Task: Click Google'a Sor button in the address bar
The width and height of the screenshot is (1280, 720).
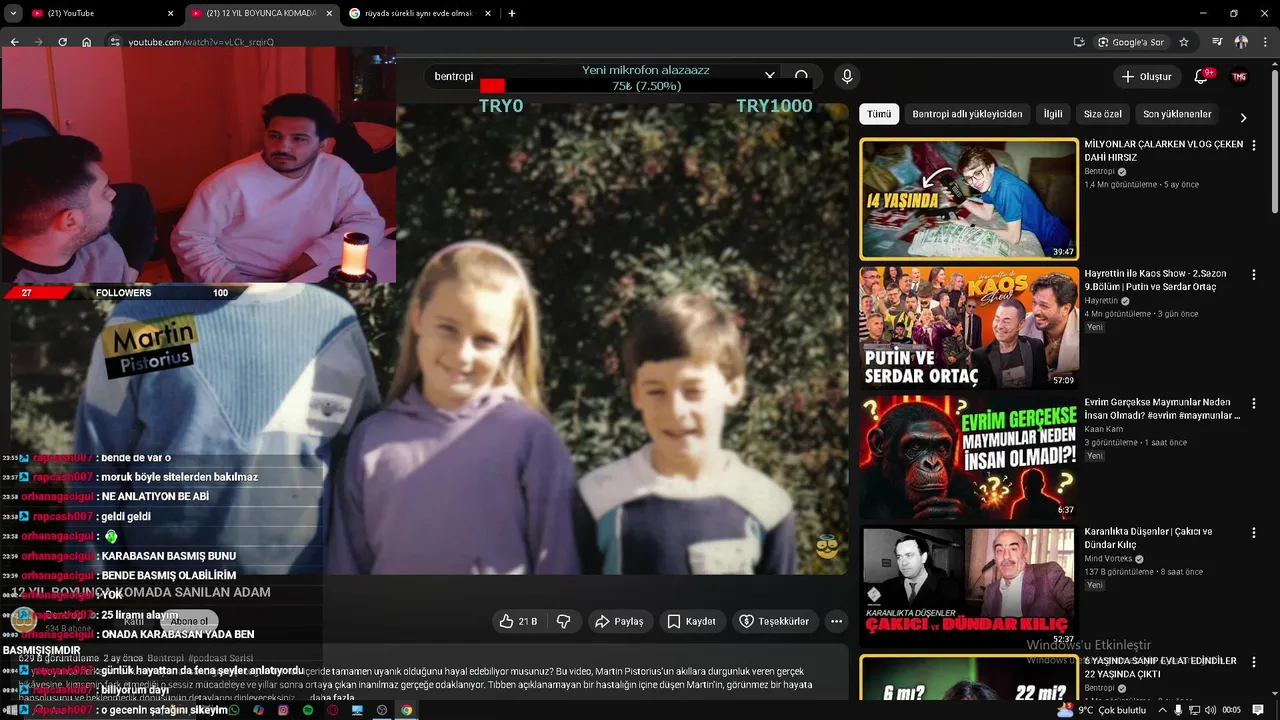Action: pyautogui.click(x=1131, y=42)
